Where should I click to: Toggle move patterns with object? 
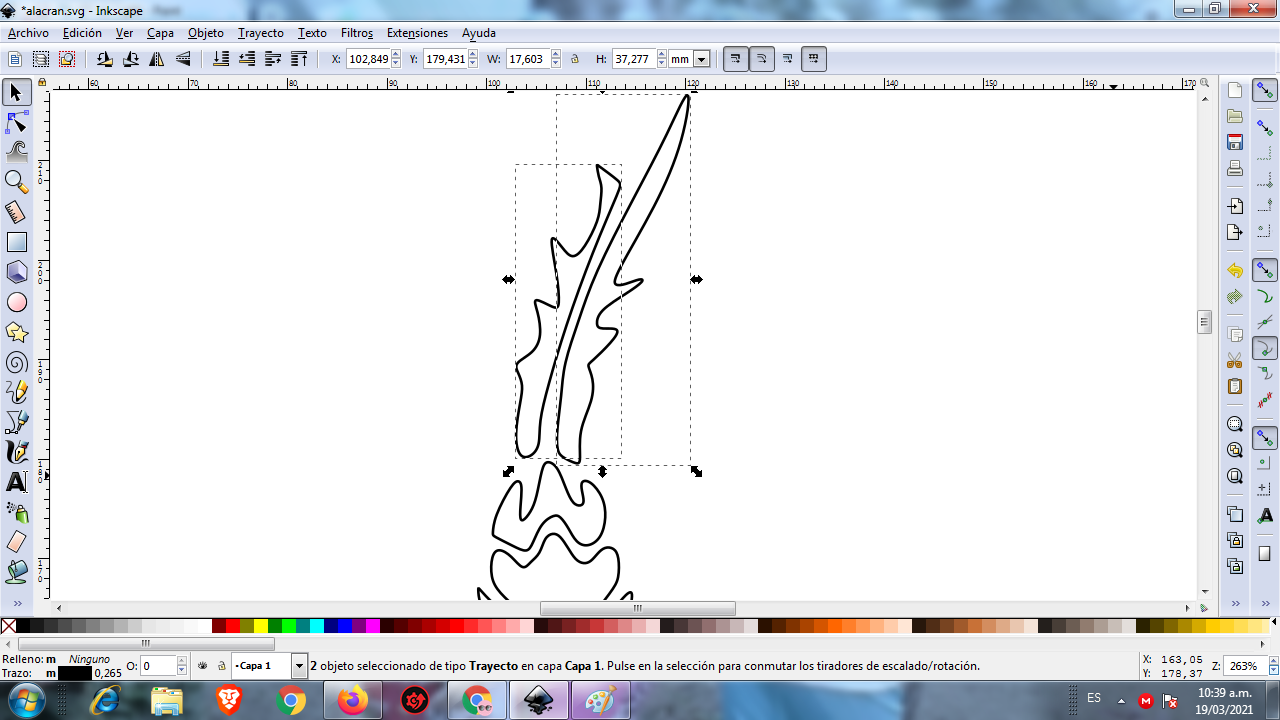tap(814, 59)
